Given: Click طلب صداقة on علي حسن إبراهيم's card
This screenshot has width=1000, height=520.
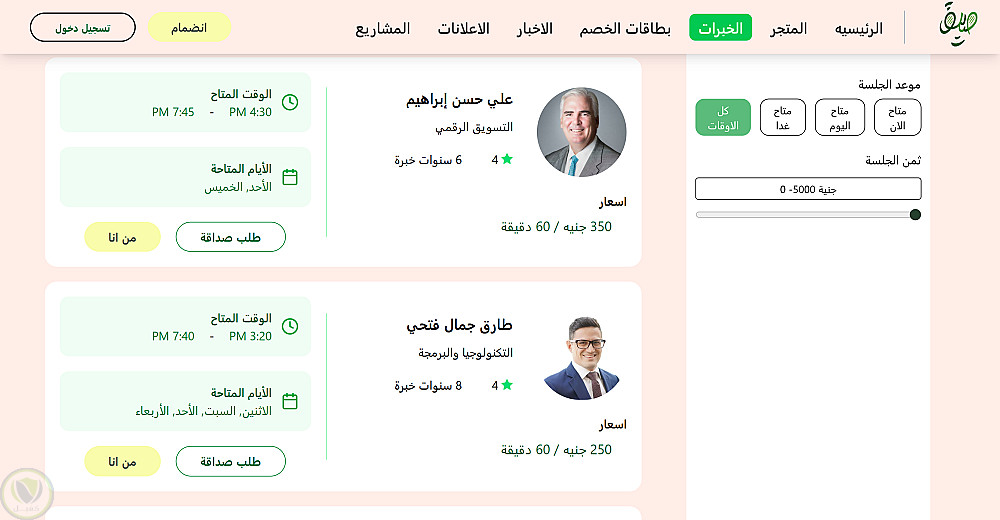Looking at the screenshot, I should [231, 237].
